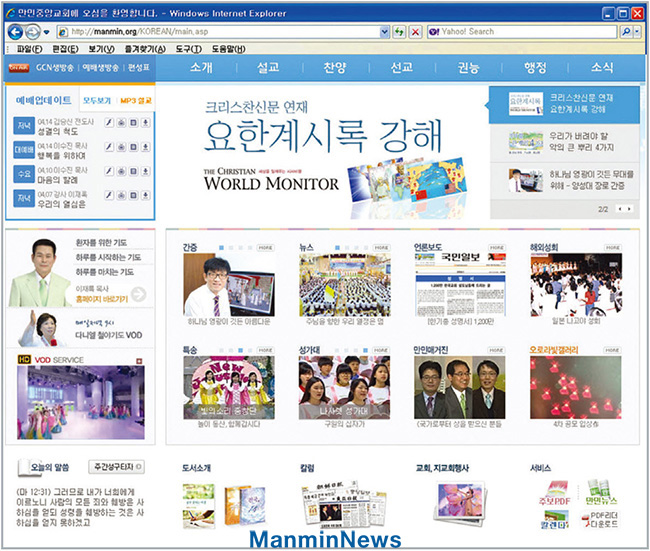Download the 행복을 위하여 sermon
Image resolution: width=650 pixels, height=551 pixels.
coord(146,147)
